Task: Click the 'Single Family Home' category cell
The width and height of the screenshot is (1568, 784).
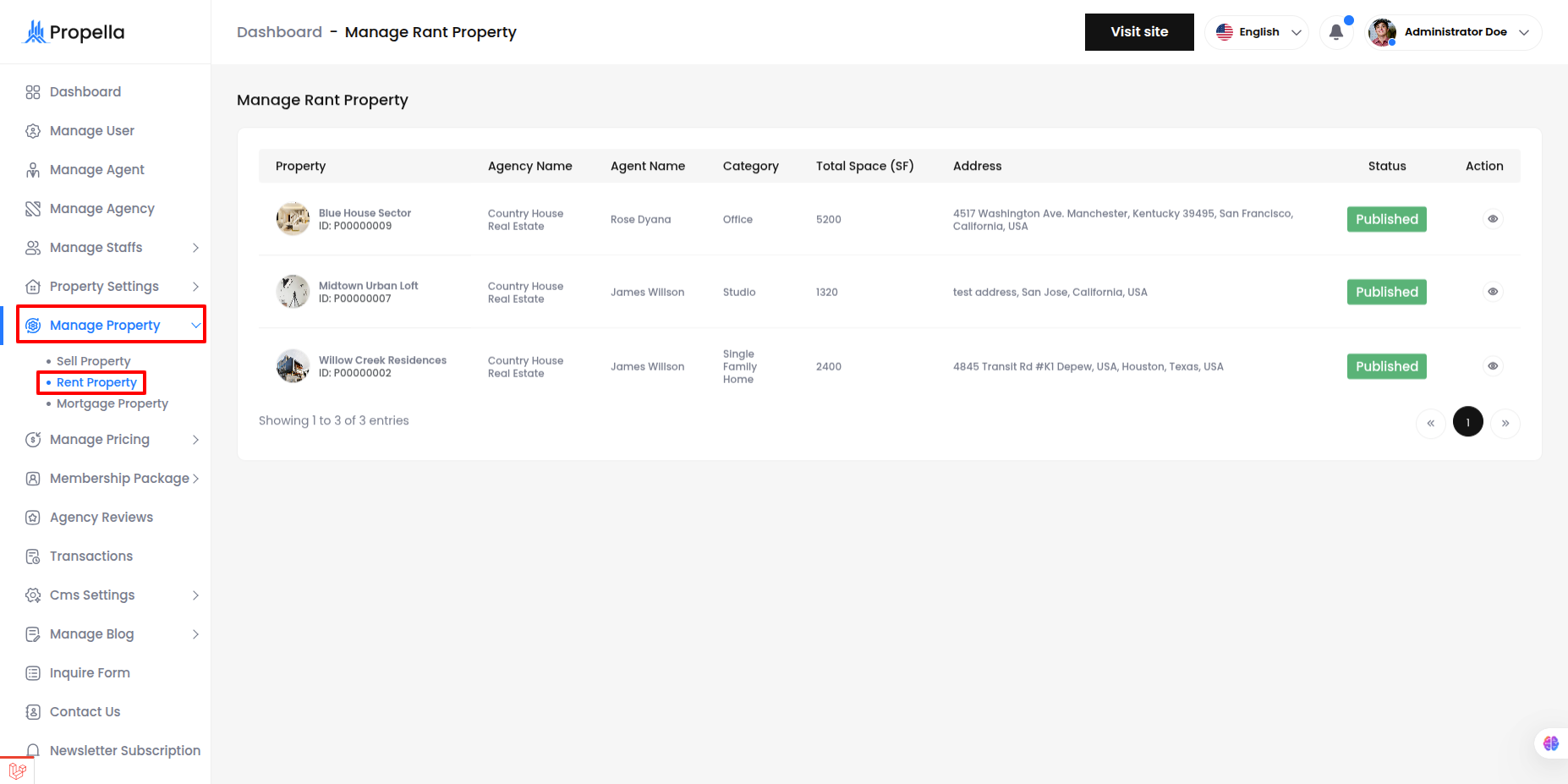Action: point(739,366)
